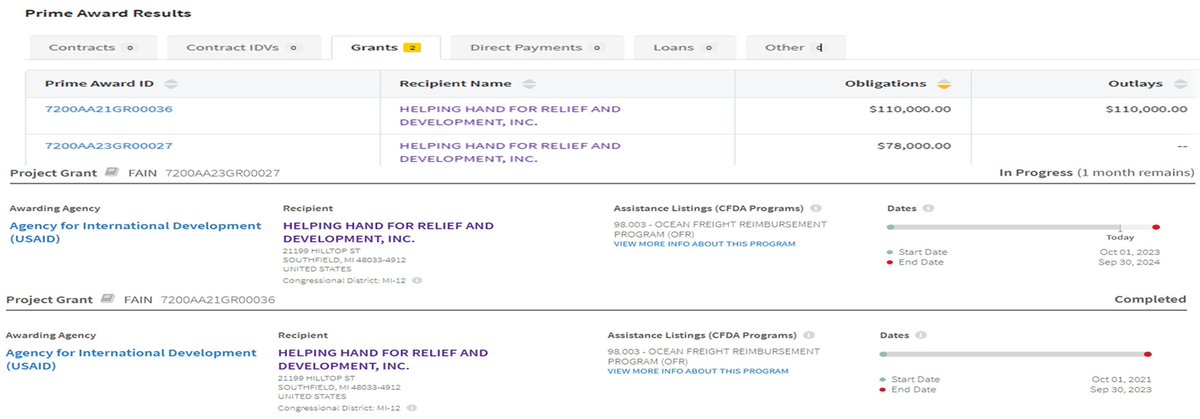Click glossary icon beside In Progress Project Grant
The image size is (1200, 419).
coord(111,173)
